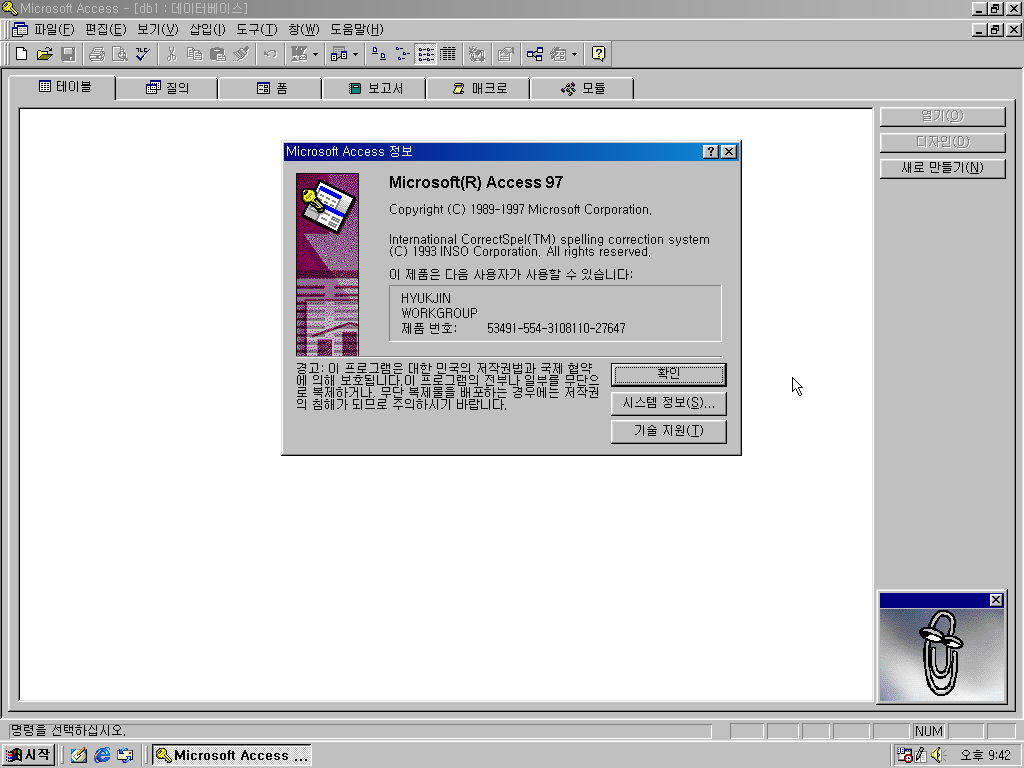Click the Format Painter brush icon
Image resolution: width=1024 pixels, height=768 pixels.
click(x=241, y=54)
